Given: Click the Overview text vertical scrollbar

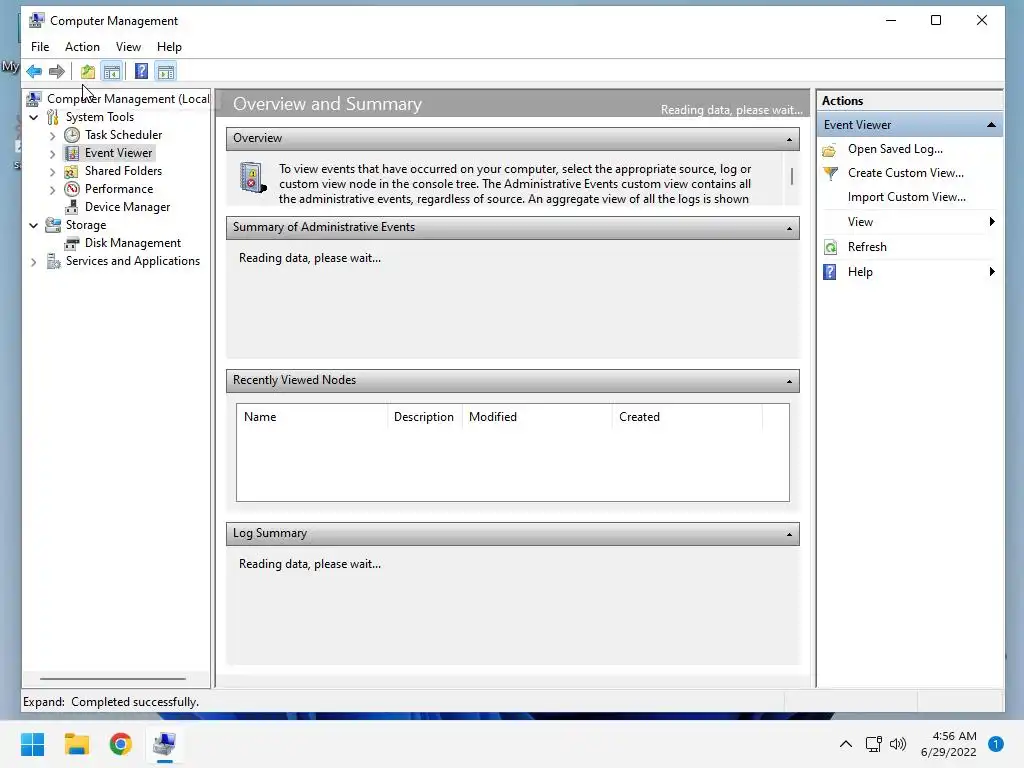Looking at the screenshot, I should pos(792,178).
